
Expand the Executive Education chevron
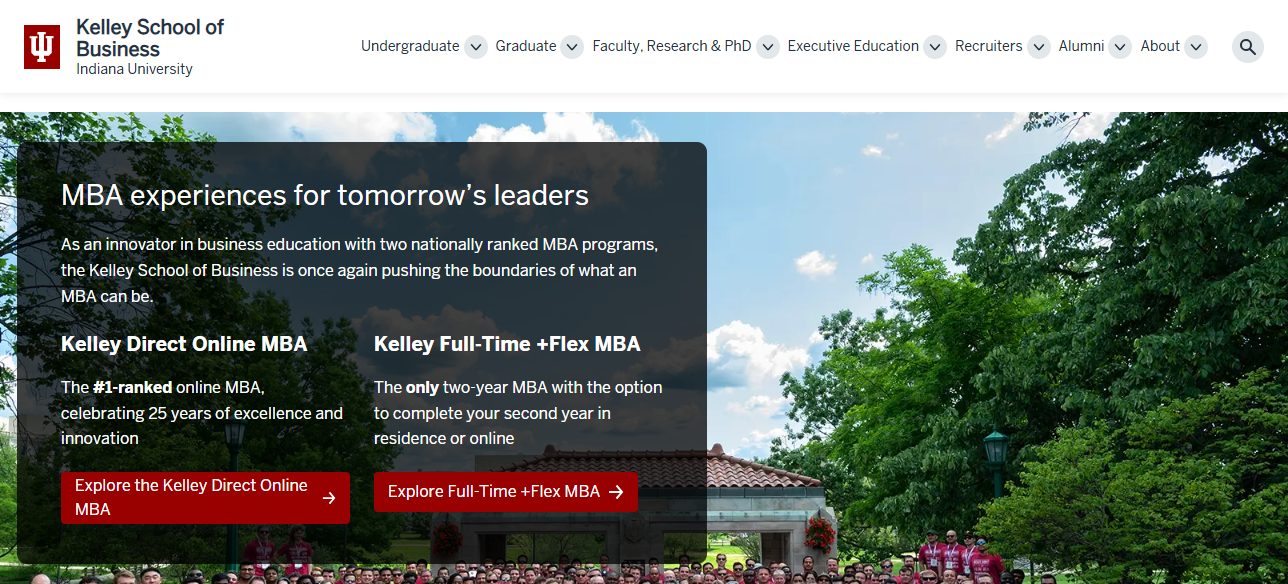[x=934, y=46]
